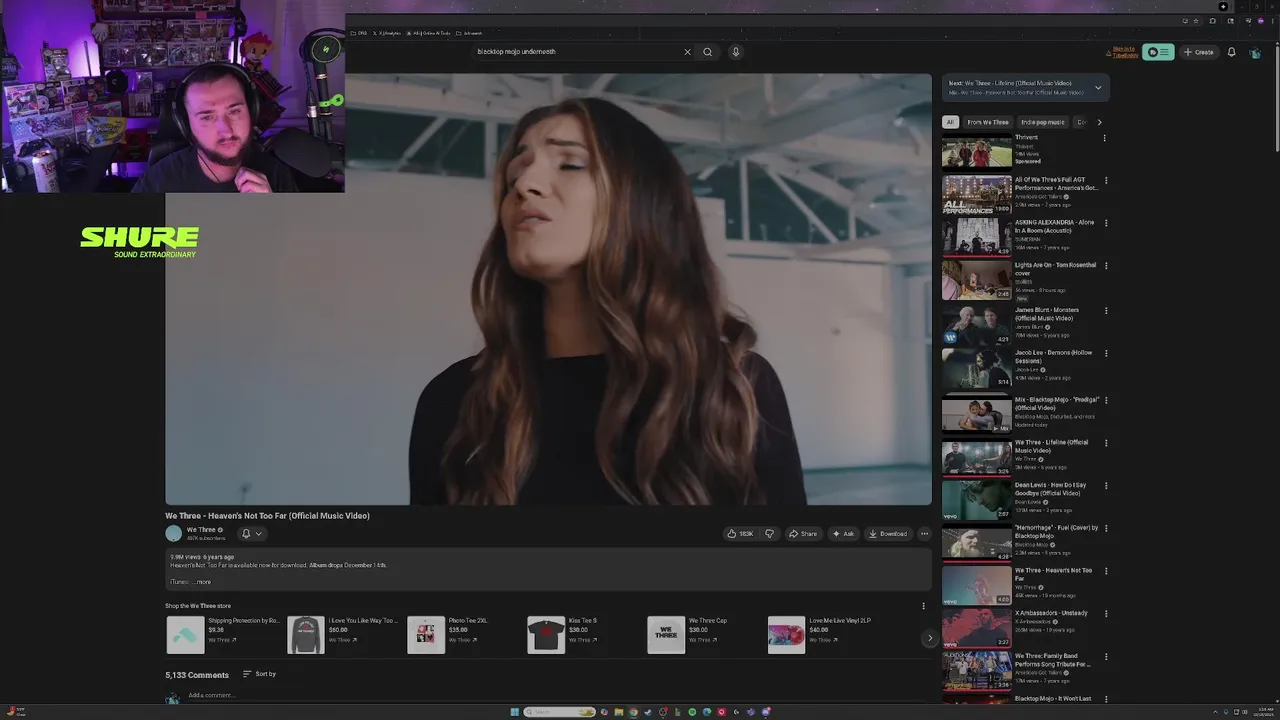This screenshot has width=1280, height=720.
Task: Click the Share button
Action: click(x=803, y=534)
